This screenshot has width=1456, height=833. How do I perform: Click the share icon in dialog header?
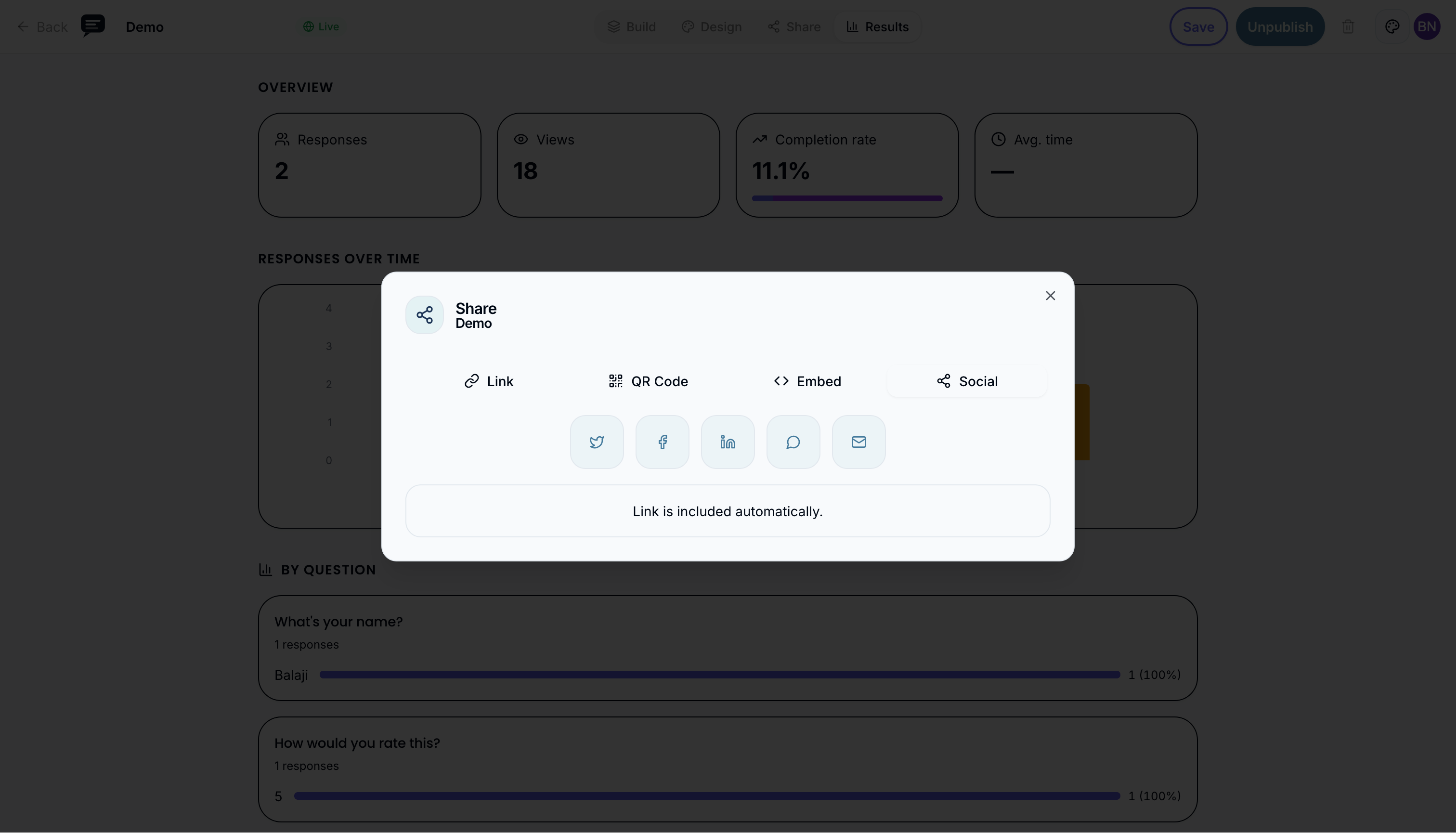(425, 315)
